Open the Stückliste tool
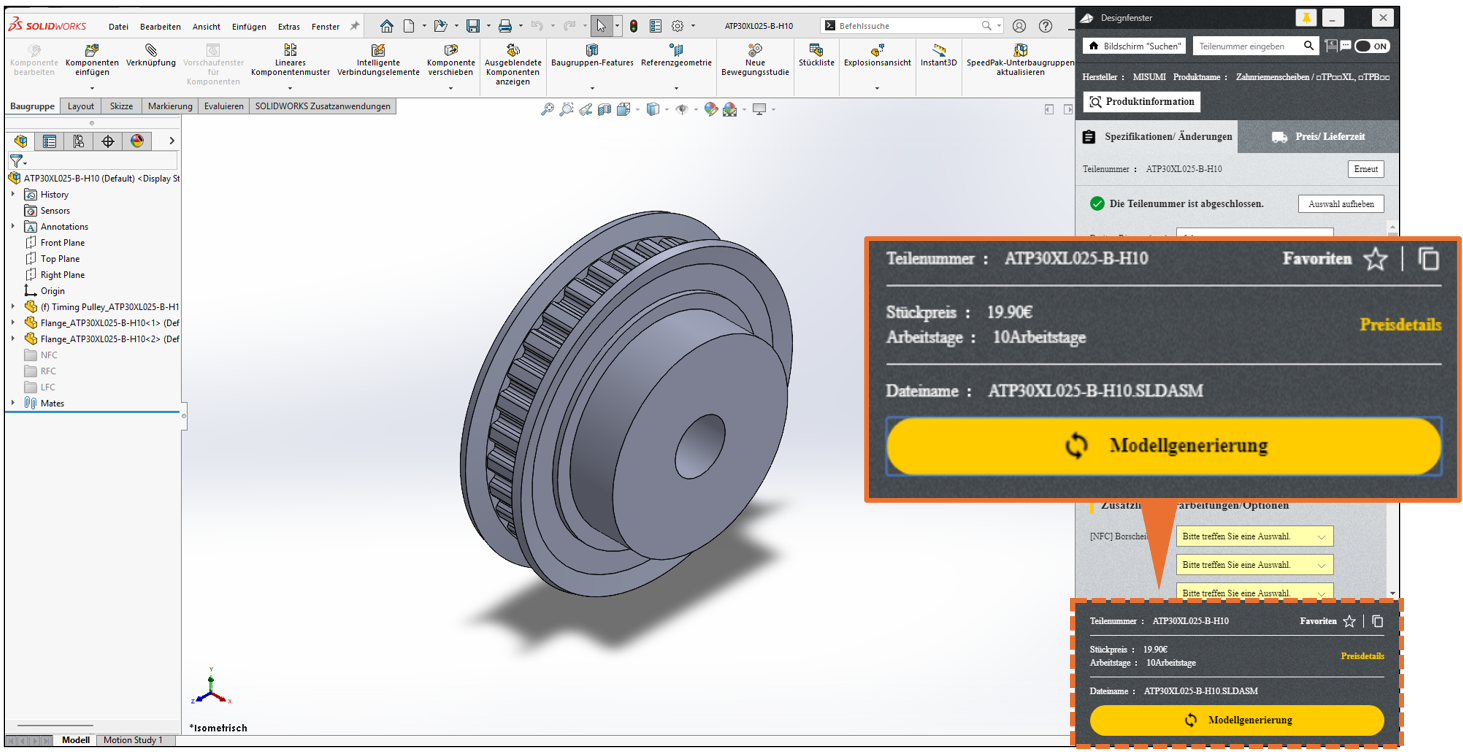This screenshot has width=1463, height=752. [816, 50]
